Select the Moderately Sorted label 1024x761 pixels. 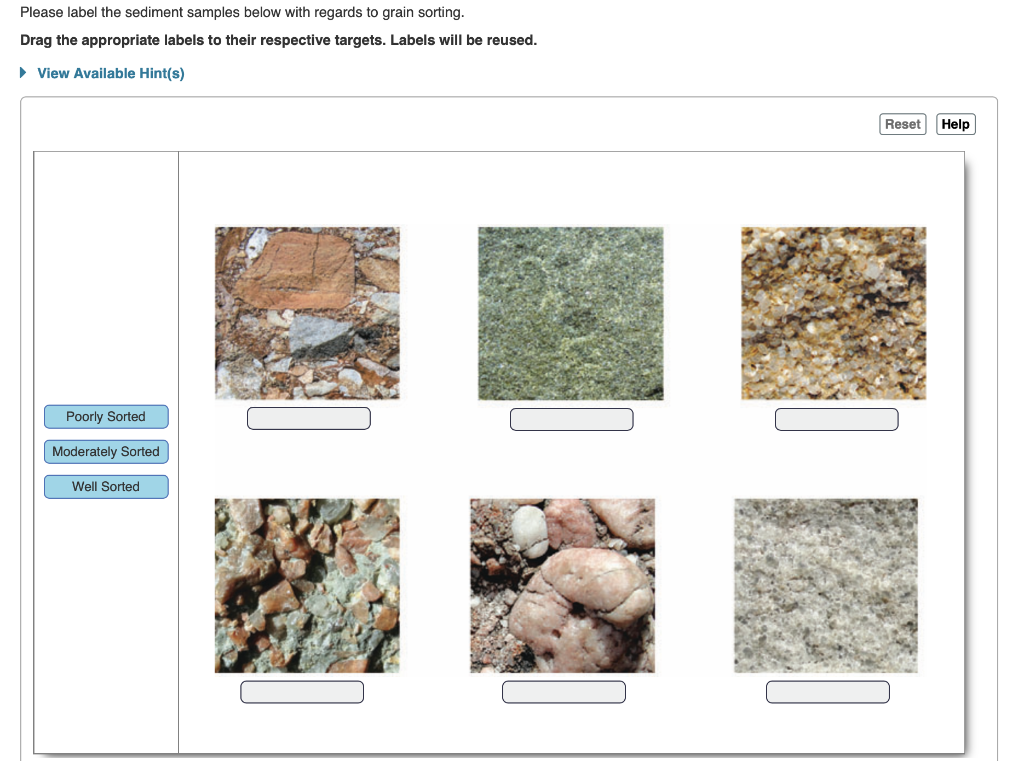click(x=106, y=451)
